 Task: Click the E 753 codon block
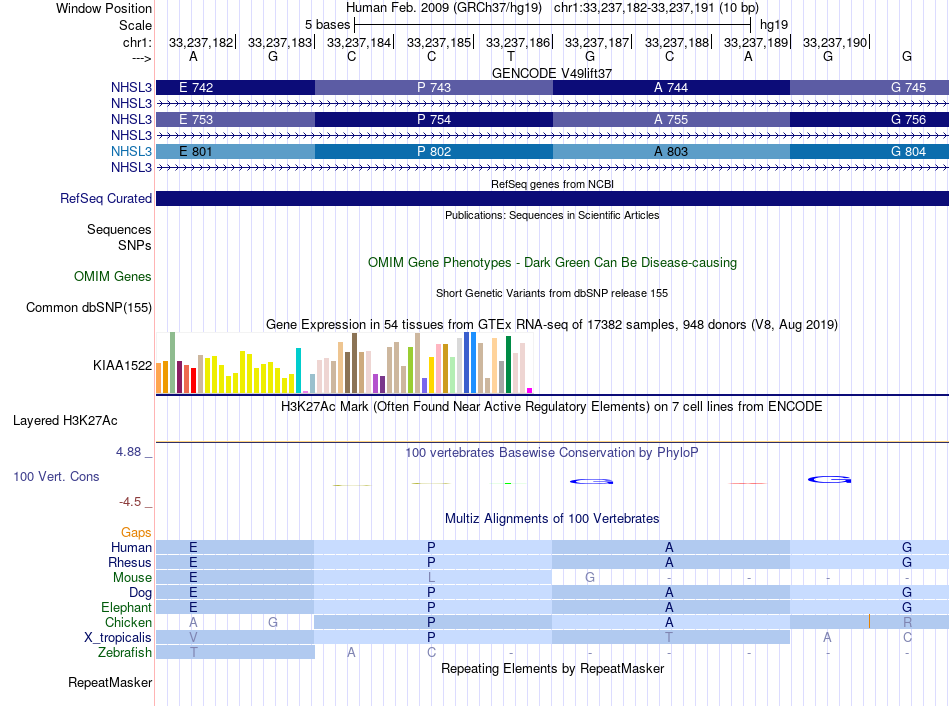point(235,119)
